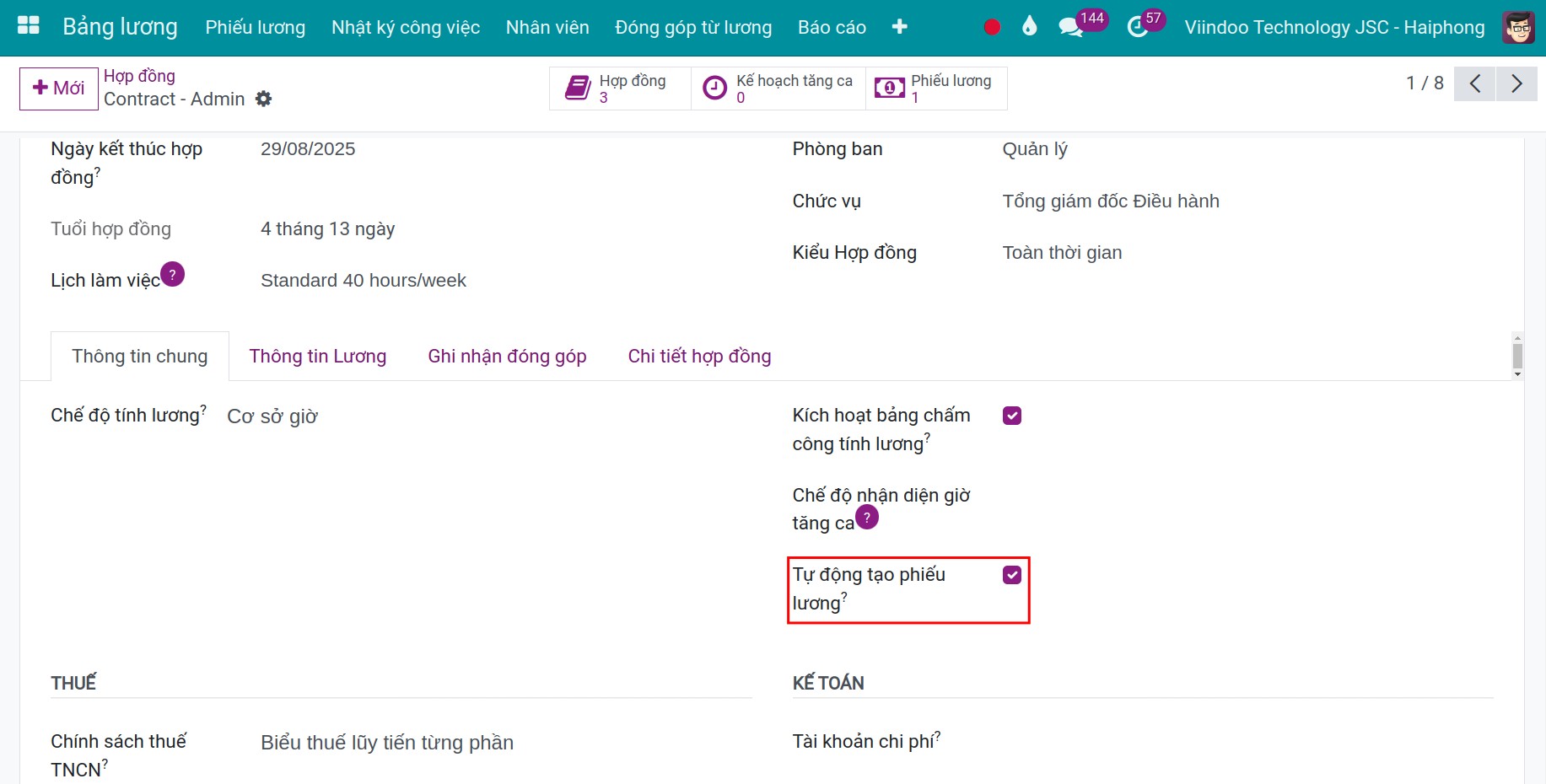This screenshot has width=1546, height=784.
Task: Switch to Thông tin chung tab
Action: 140,357
